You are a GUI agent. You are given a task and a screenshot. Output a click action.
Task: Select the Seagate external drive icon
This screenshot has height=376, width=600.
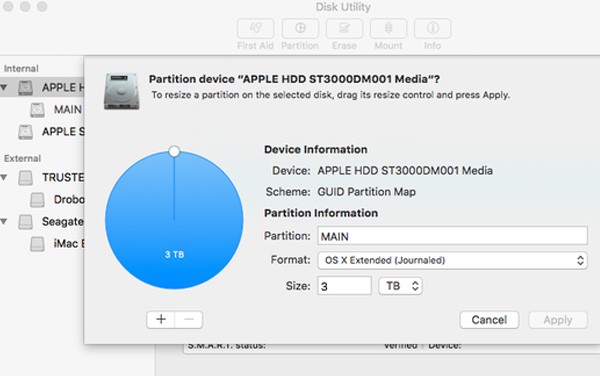pyautogui.click(x=26, y=222)
